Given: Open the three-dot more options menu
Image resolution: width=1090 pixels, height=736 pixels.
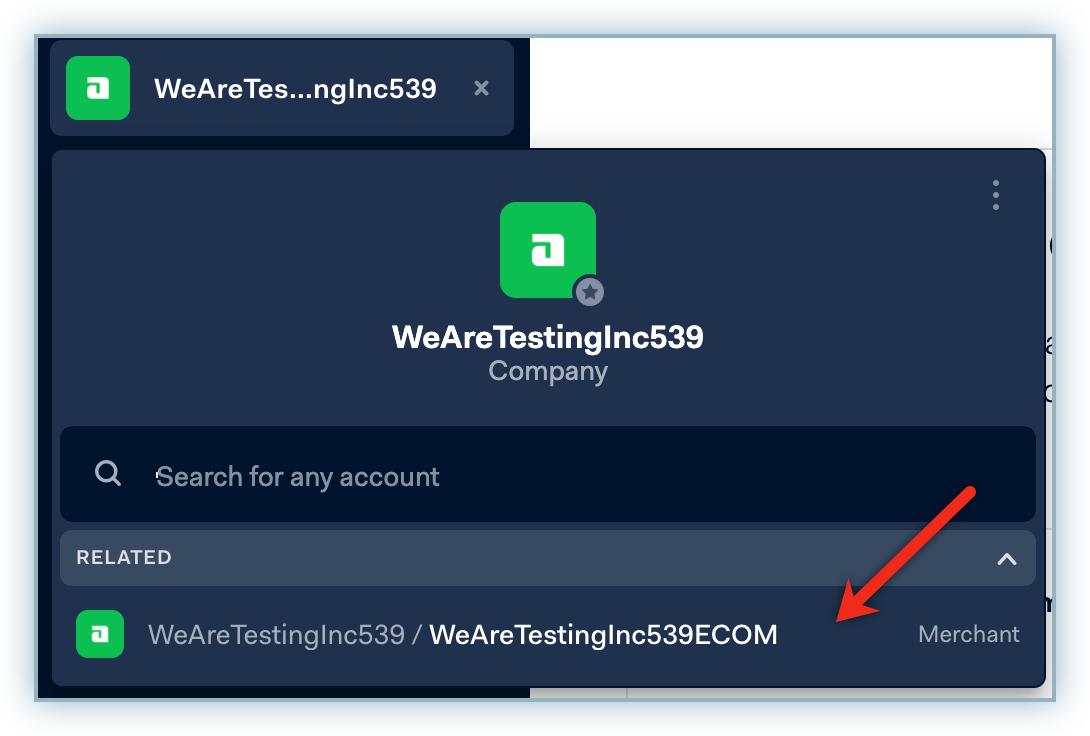Looking at the screenshot, I should (x=995, y=195).
